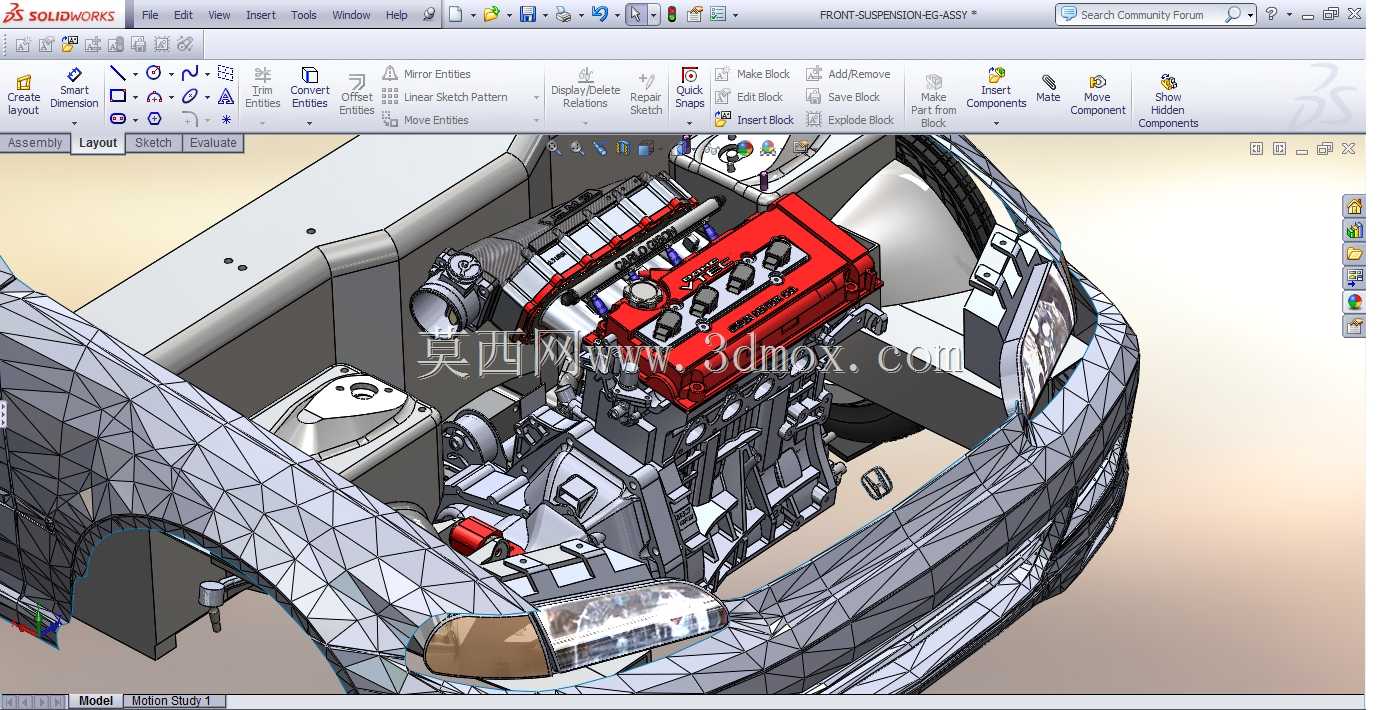The height and width of the screenshot is (710, 1380).
Task: Pin the menu bar with pushpin
Action: 428,15
